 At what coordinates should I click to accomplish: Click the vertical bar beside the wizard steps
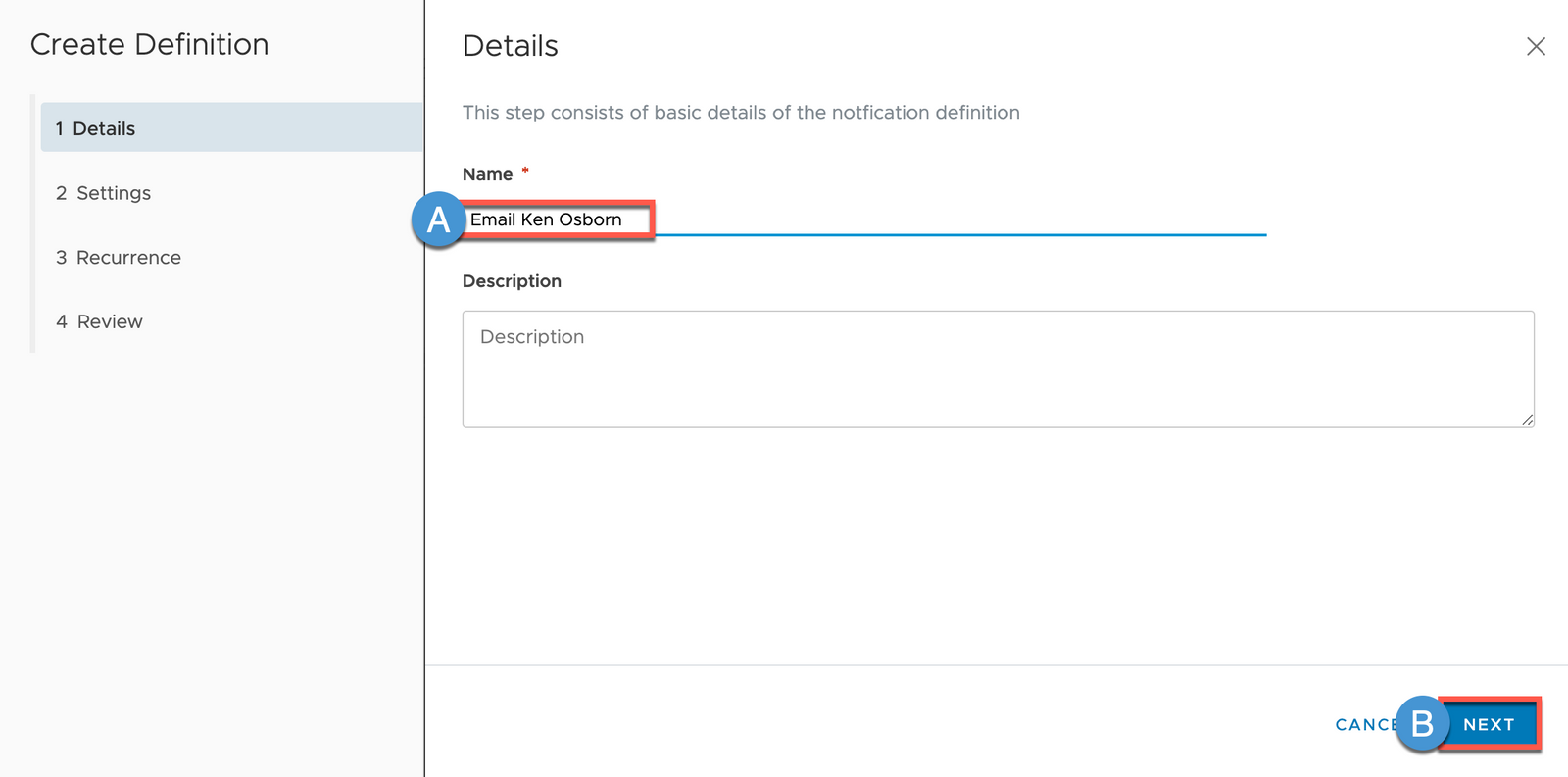coord(33,223)
